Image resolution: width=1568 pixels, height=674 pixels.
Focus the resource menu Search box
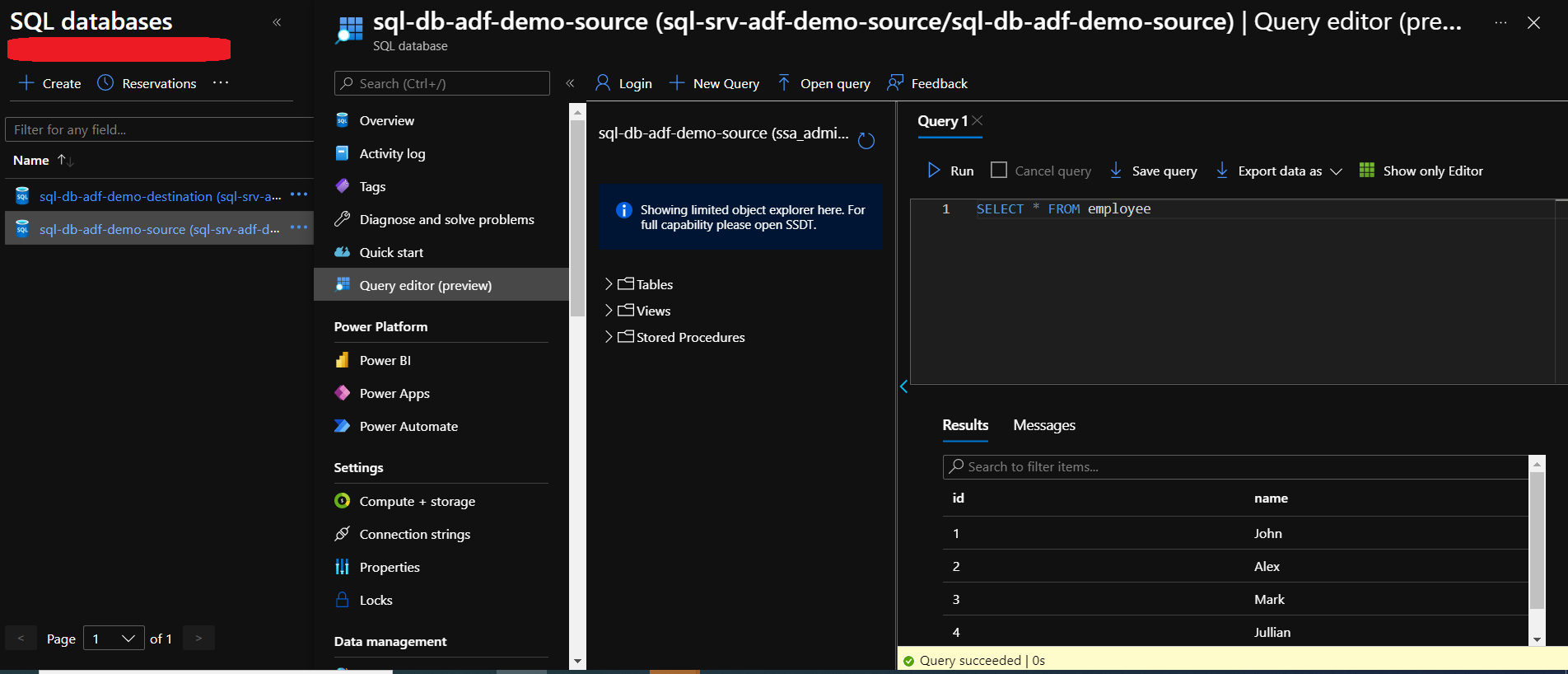point(442,83)
